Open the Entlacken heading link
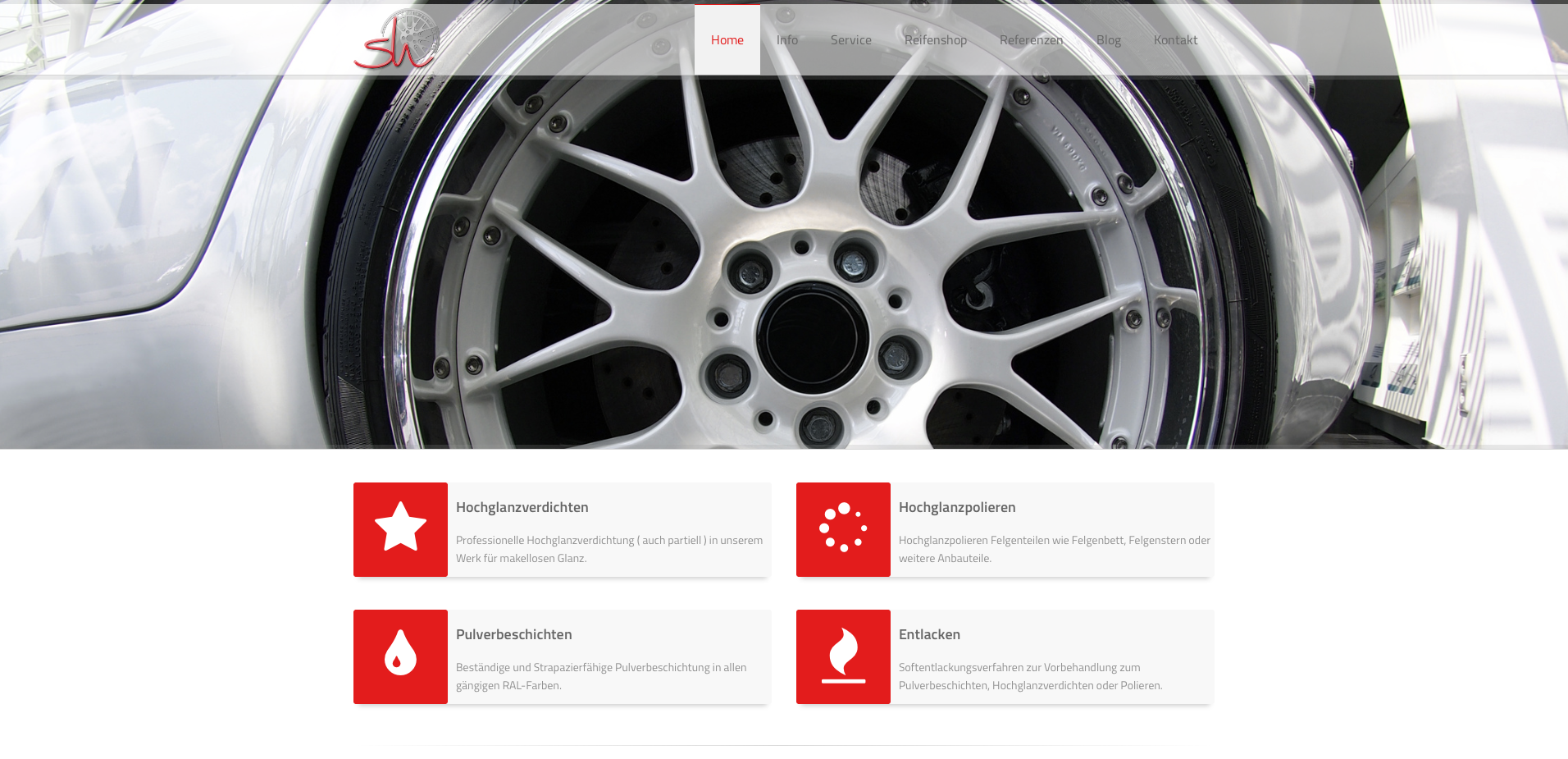1568x759 pixels. [929, 634]
